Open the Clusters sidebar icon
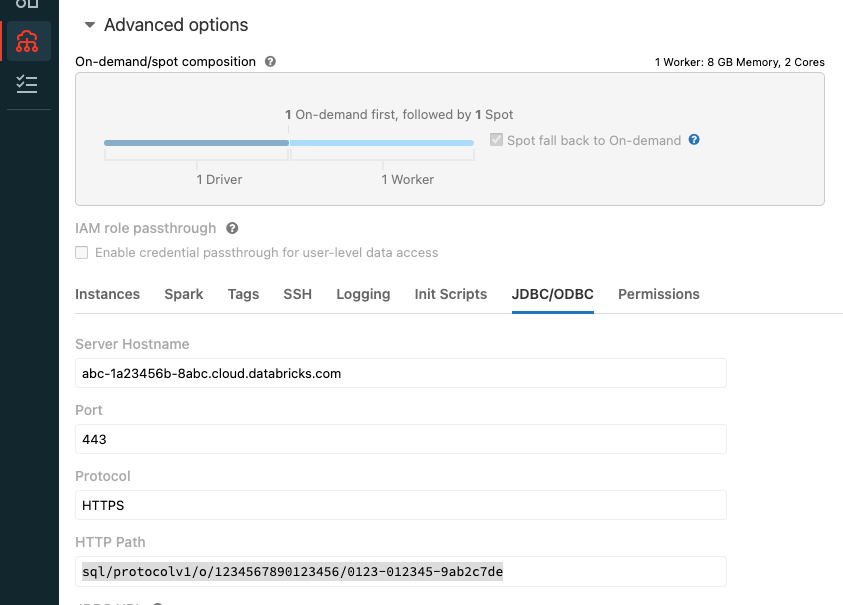This screenshot has width=843, height=605. (27, 41)
